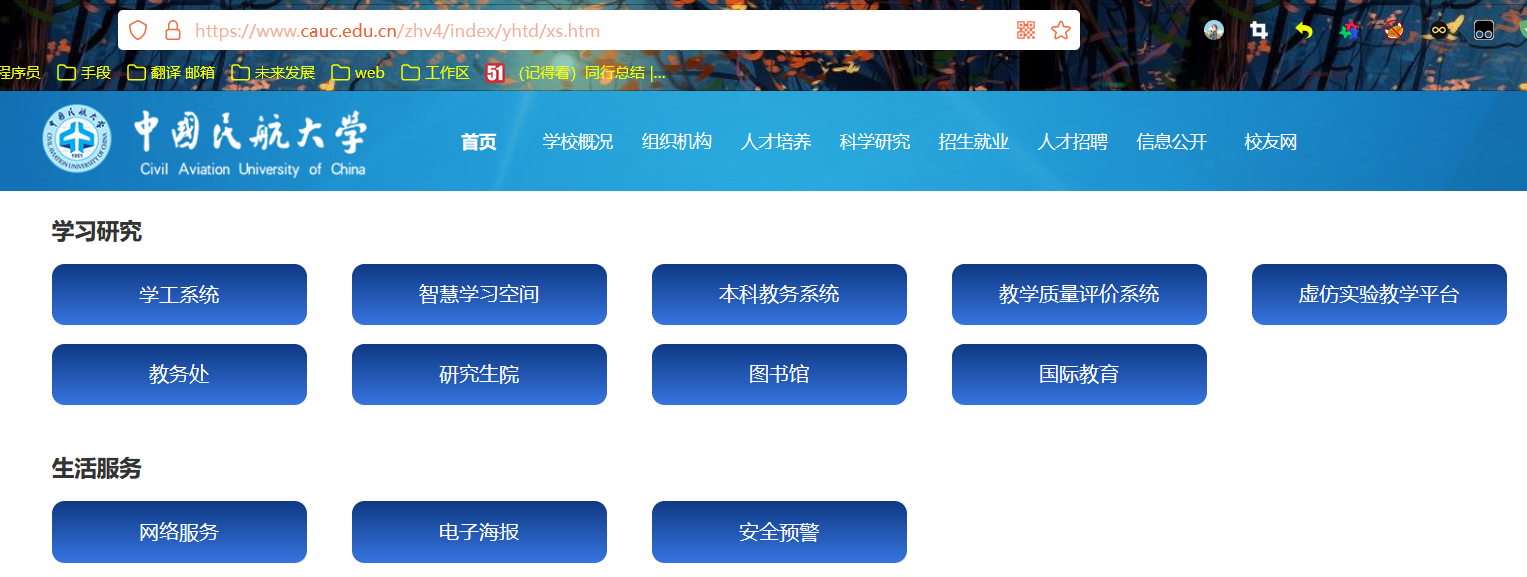Toggle the bookmark star in address bar
This screenshot has width=1527, height=577.
click(1059, 30)
